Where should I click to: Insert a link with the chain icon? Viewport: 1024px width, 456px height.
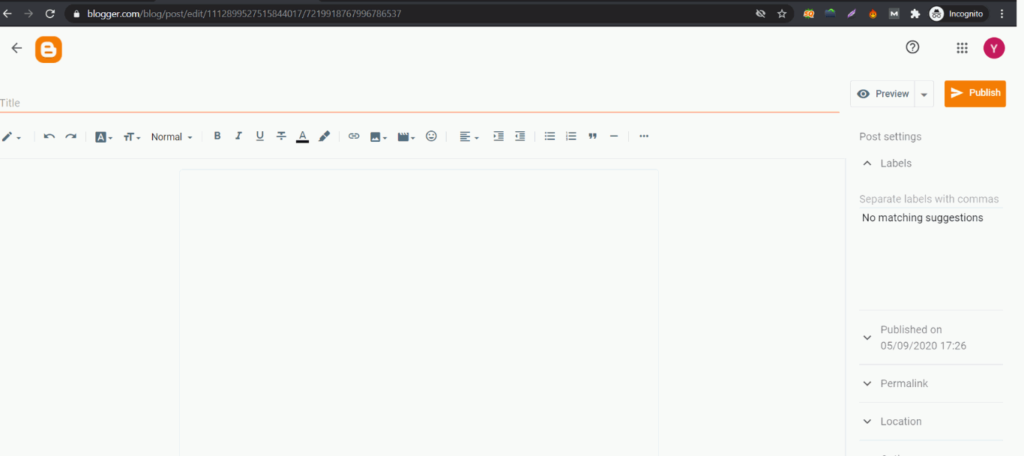pos(353,136)
